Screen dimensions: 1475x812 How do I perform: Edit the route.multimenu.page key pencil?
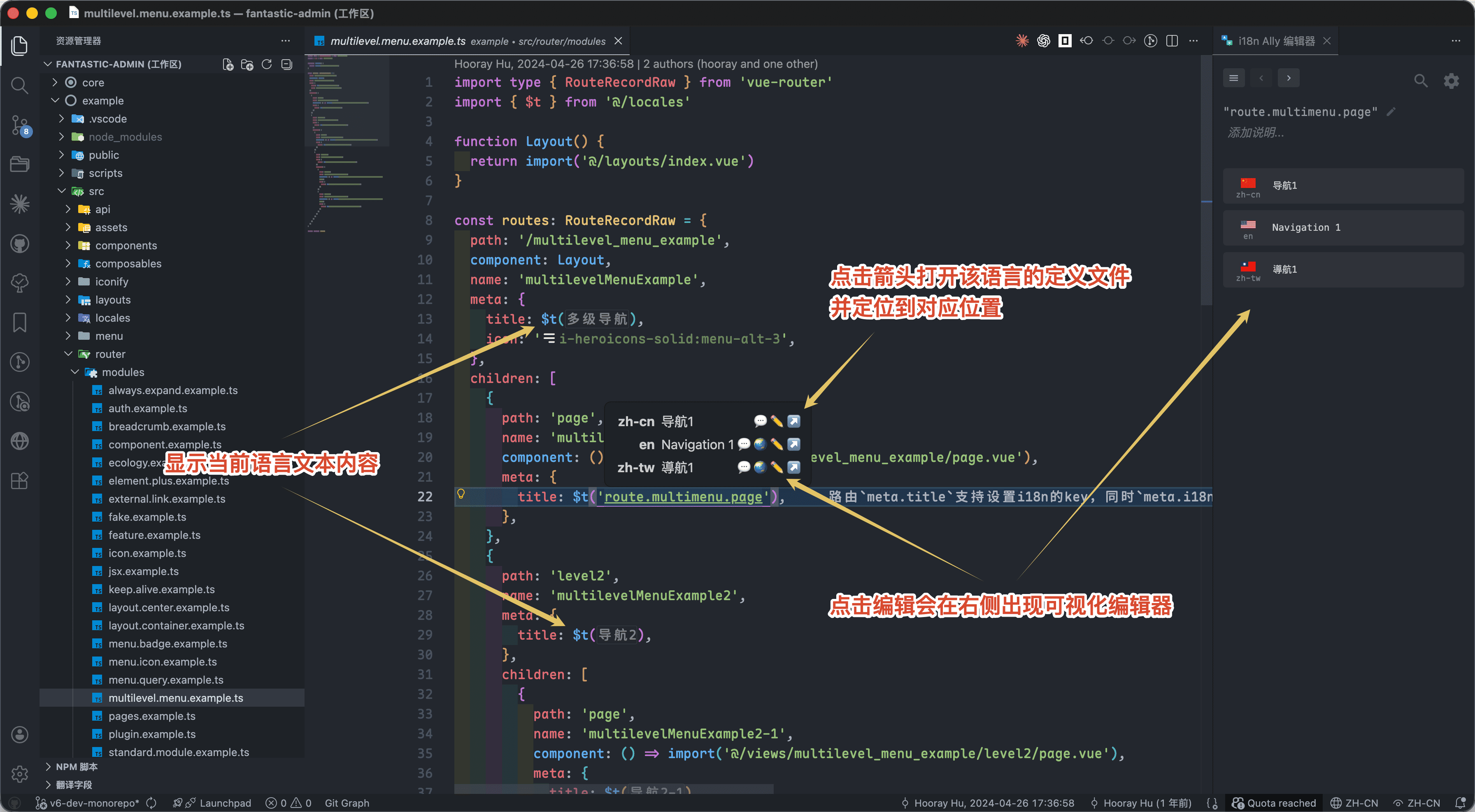point(1391,112)
